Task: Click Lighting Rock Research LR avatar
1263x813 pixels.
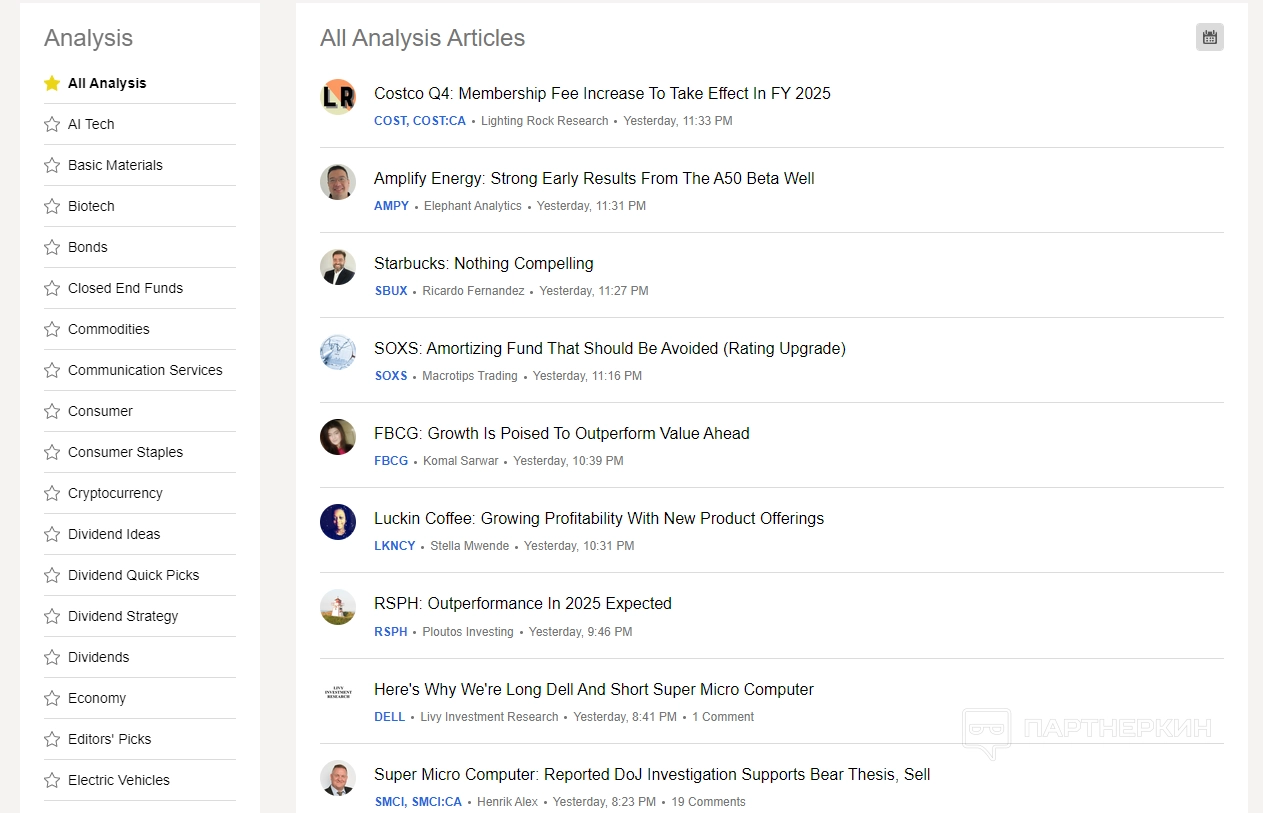Action: click(338, 97)
